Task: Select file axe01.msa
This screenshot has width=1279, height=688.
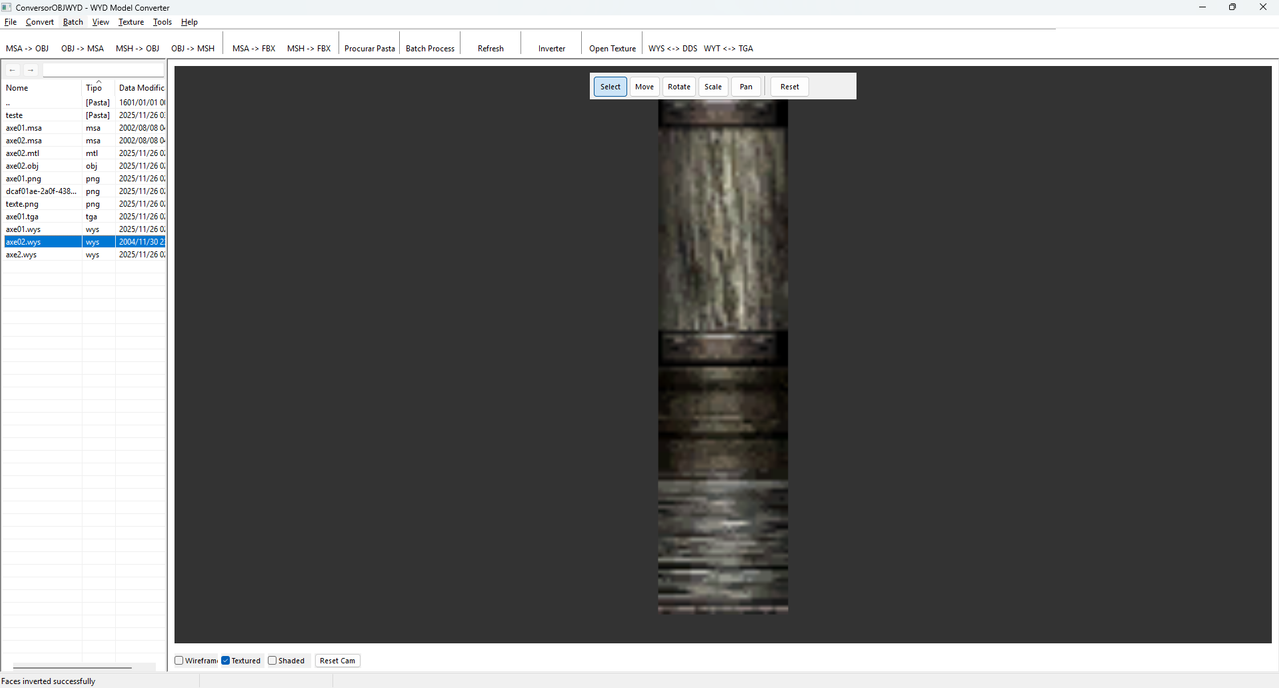Action: (x=84, y=128)
